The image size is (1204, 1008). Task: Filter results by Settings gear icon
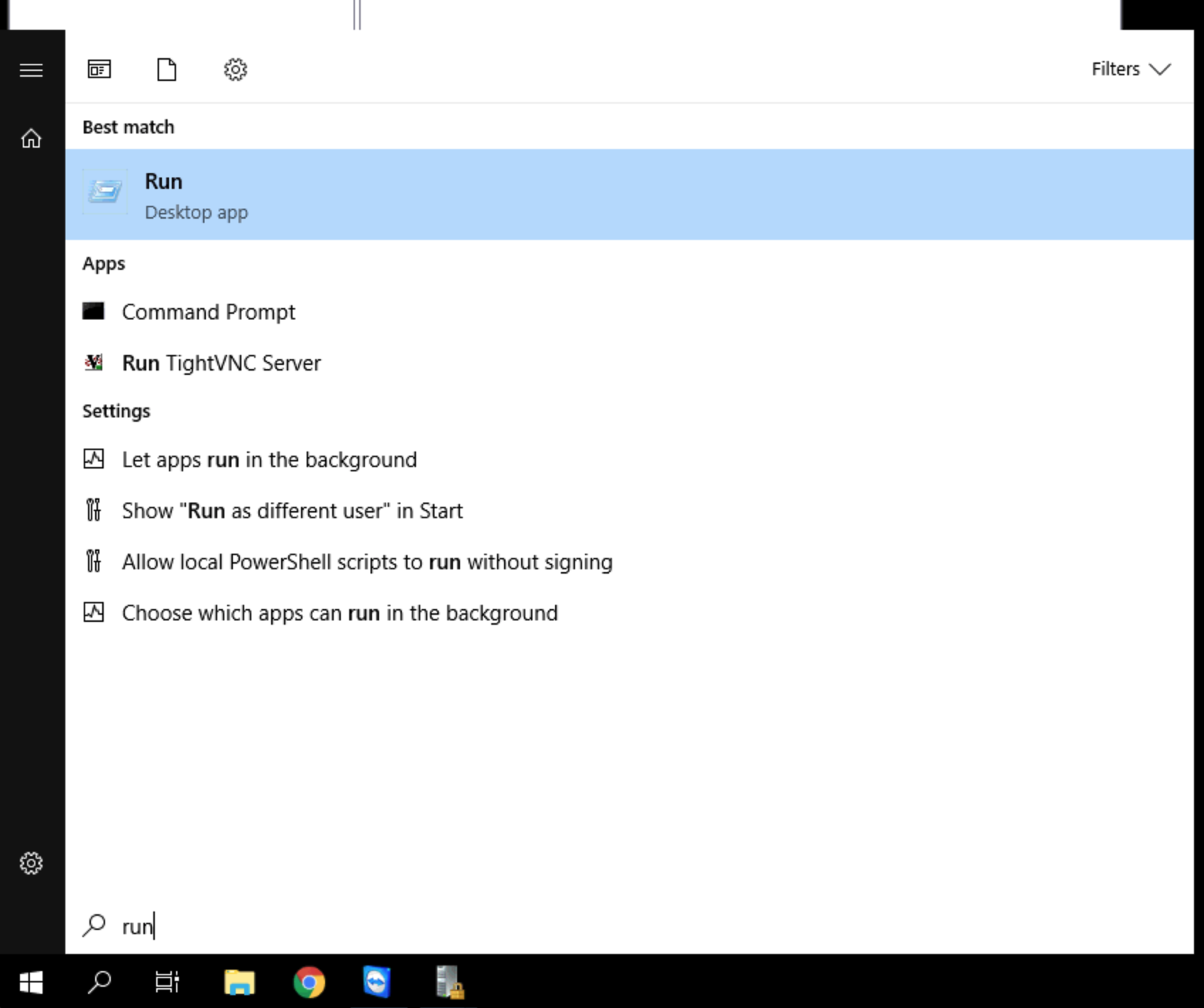click(236, 70)
